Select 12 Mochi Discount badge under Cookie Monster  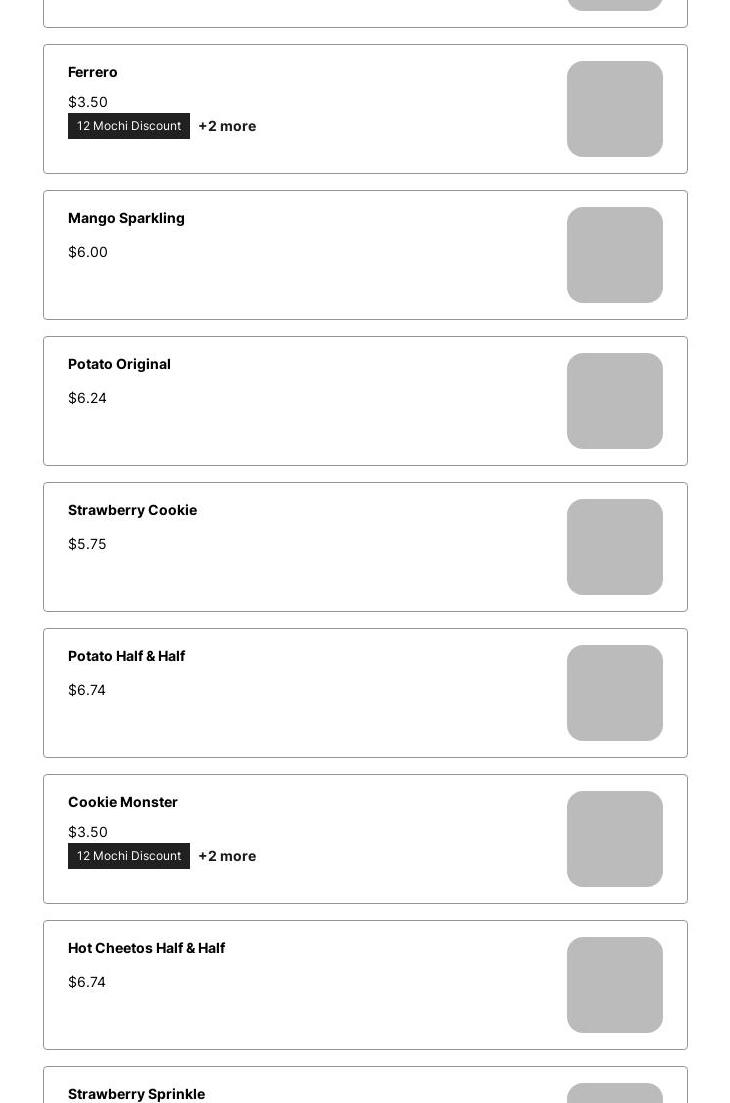(x=129, y=856)
